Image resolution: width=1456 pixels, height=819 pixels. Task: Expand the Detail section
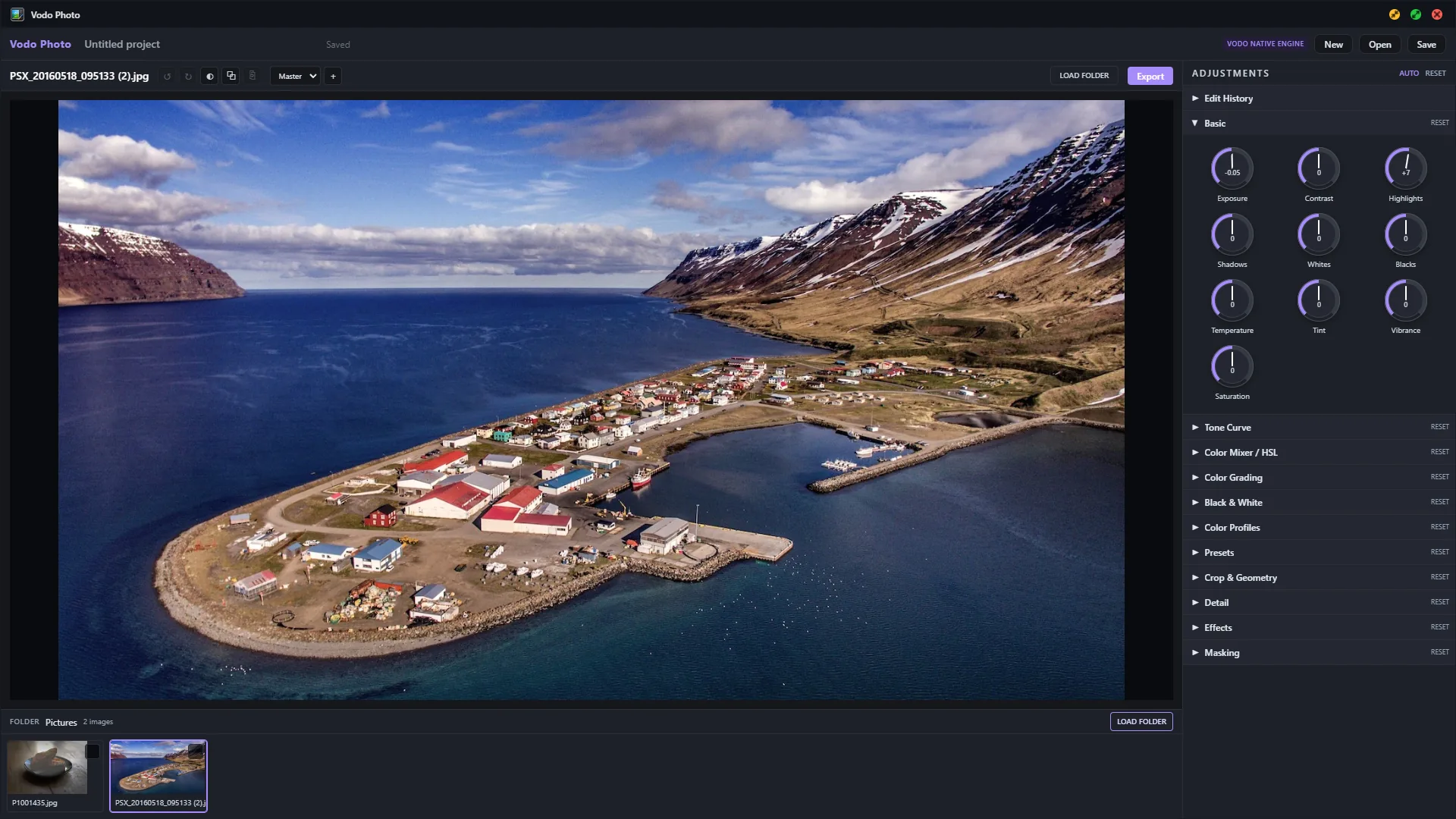coord(1319,603)
